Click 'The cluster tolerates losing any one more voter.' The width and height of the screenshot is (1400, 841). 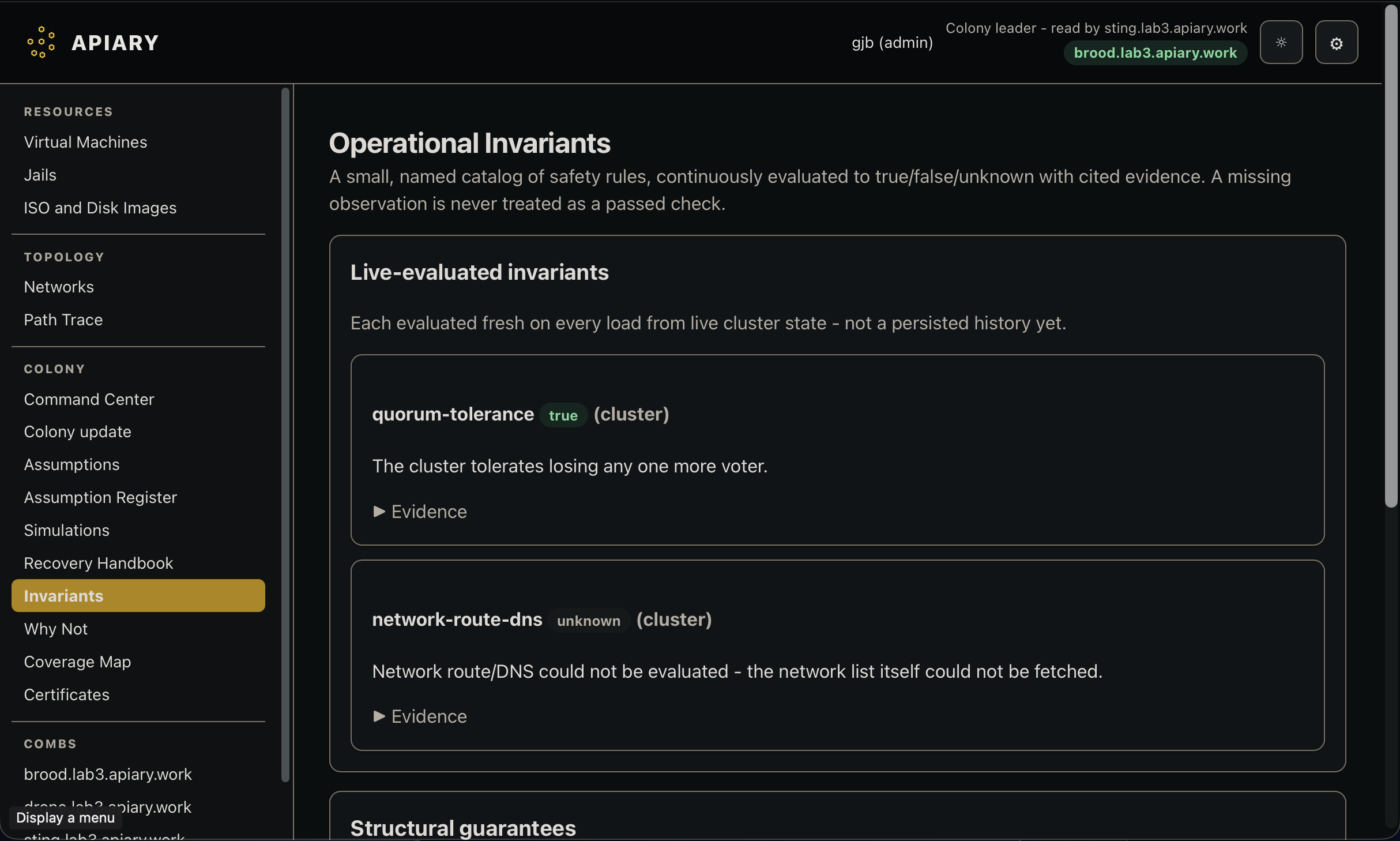570,466
